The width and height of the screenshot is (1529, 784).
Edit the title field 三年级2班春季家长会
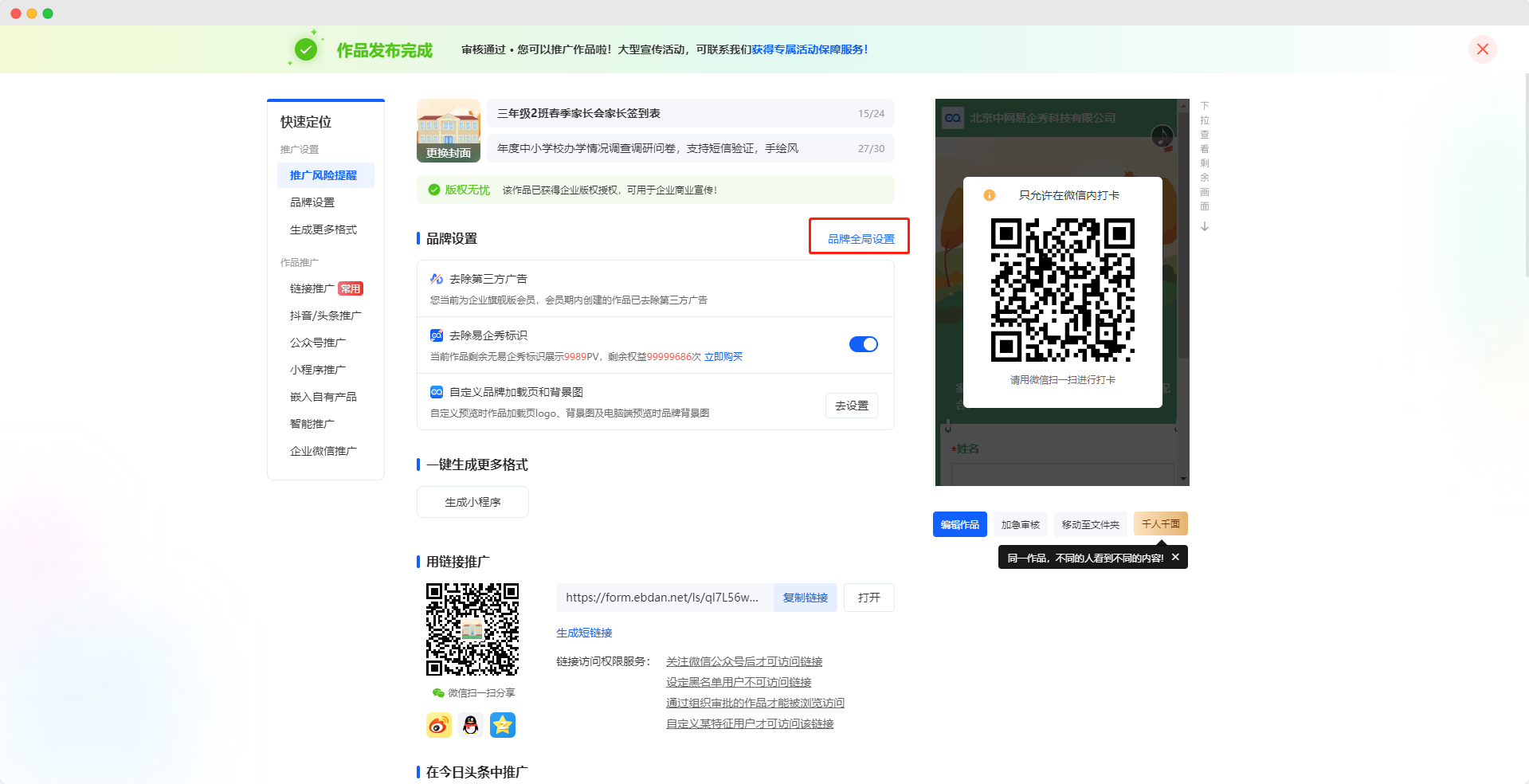[x=669, y=113]
